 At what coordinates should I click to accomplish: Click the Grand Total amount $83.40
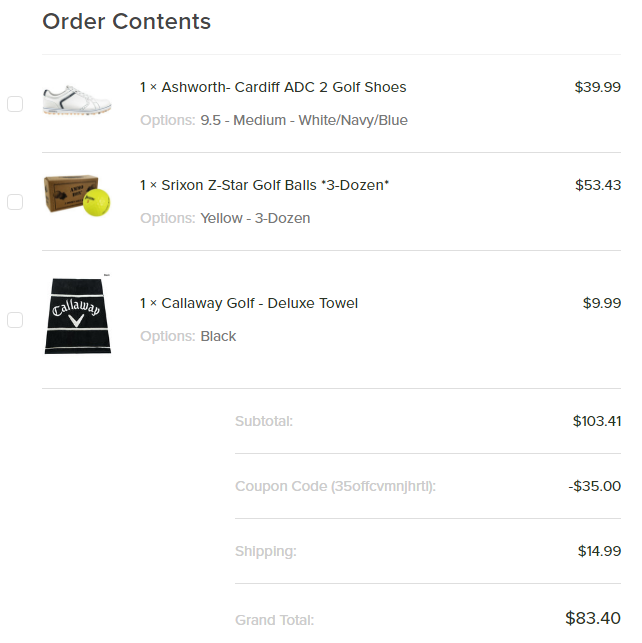pos(592,618)
